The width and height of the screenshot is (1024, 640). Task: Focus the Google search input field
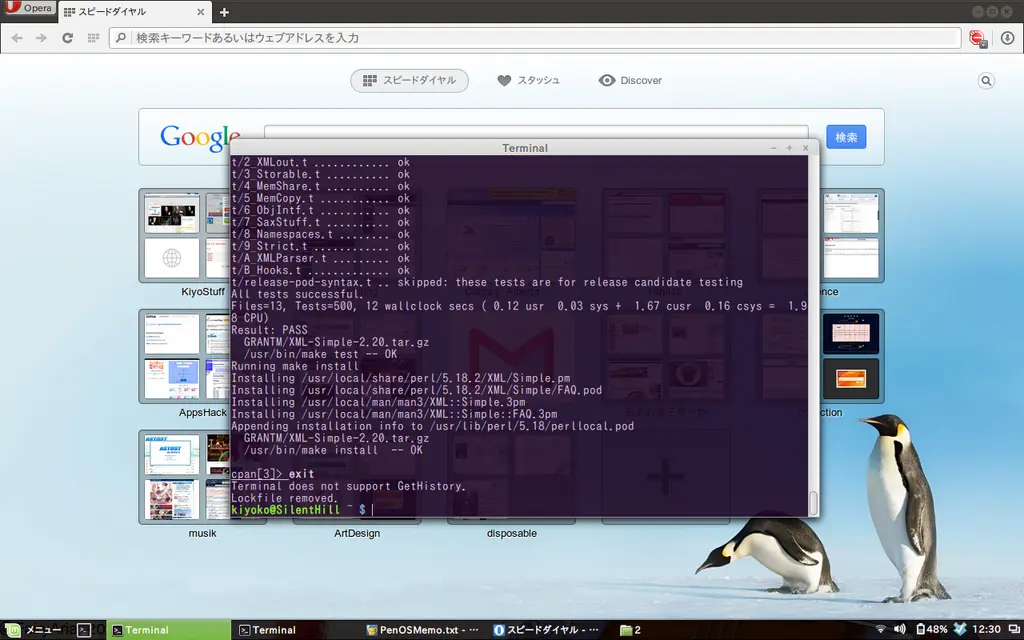pos(536,132)
